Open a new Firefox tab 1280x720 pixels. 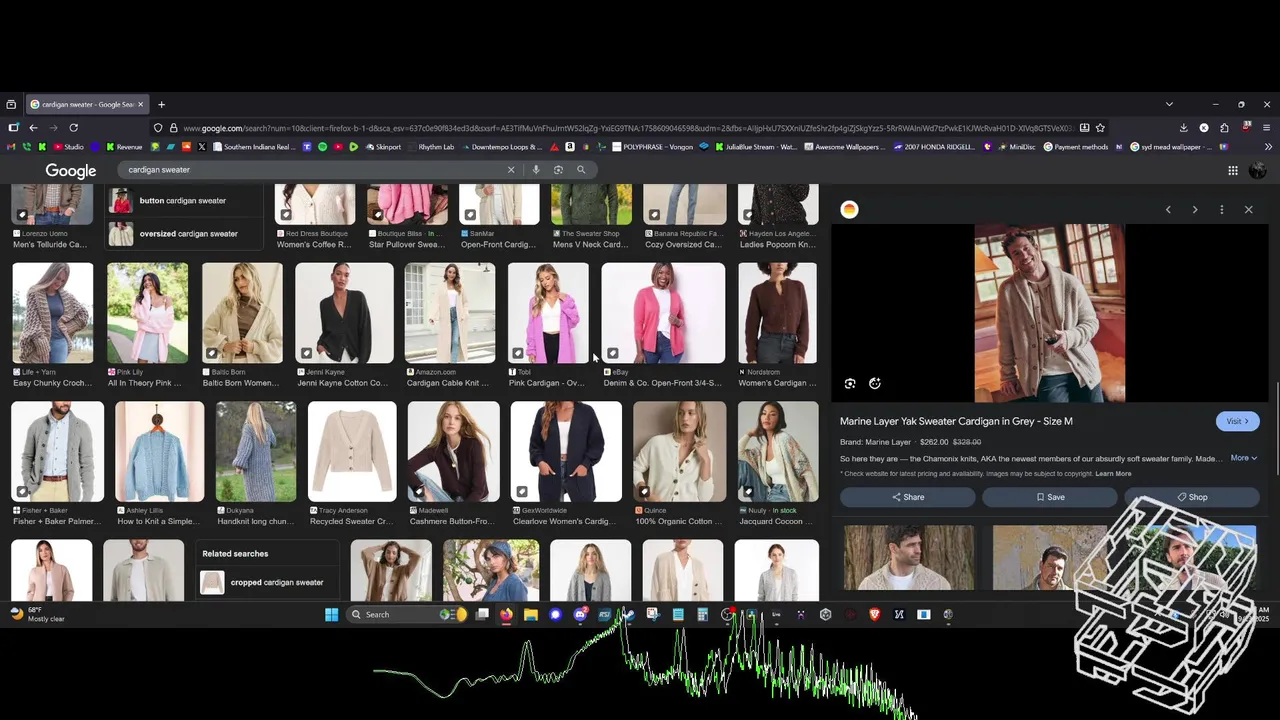click(x=161, y=105)
